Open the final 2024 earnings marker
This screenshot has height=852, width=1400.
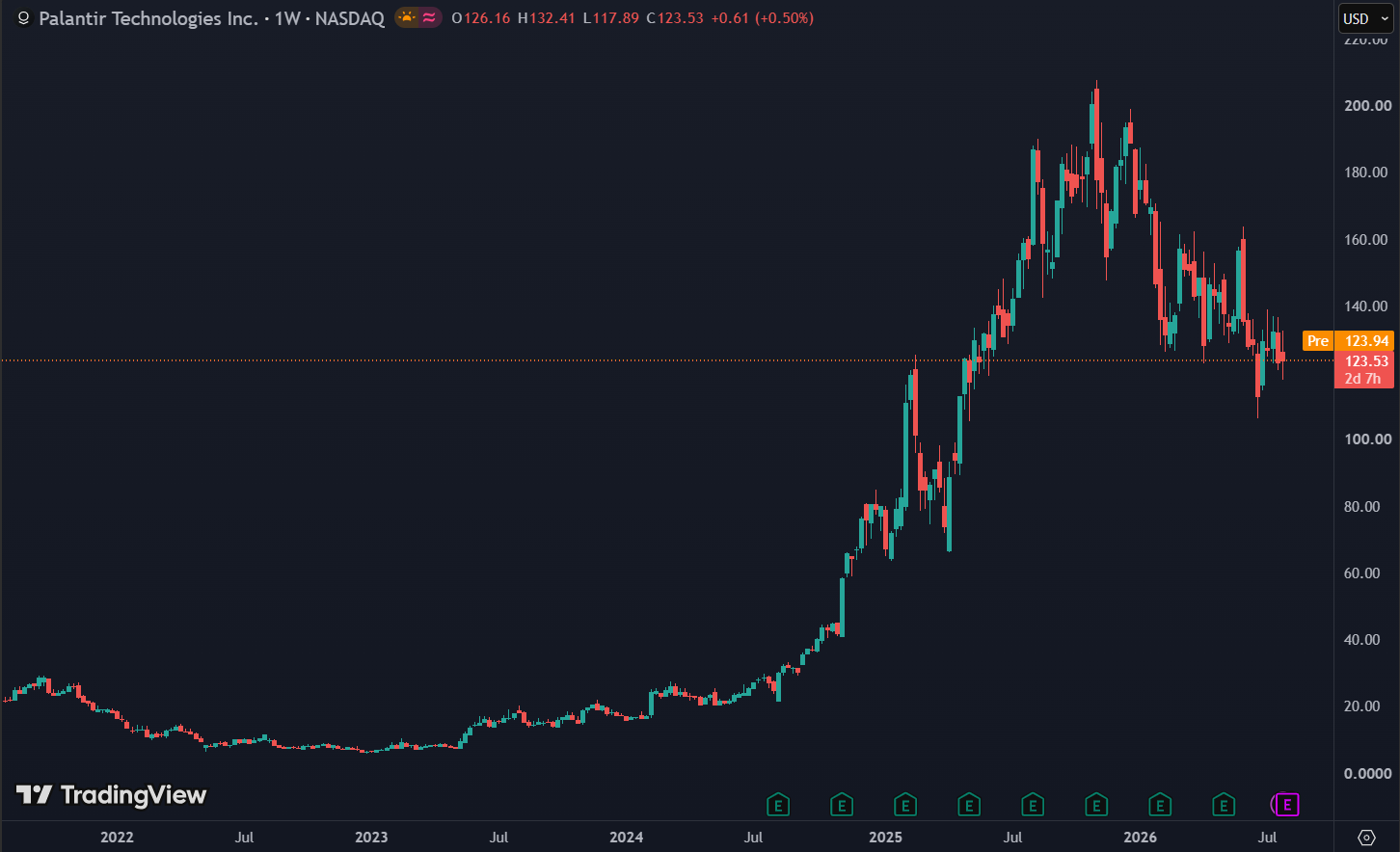(842, 804)
